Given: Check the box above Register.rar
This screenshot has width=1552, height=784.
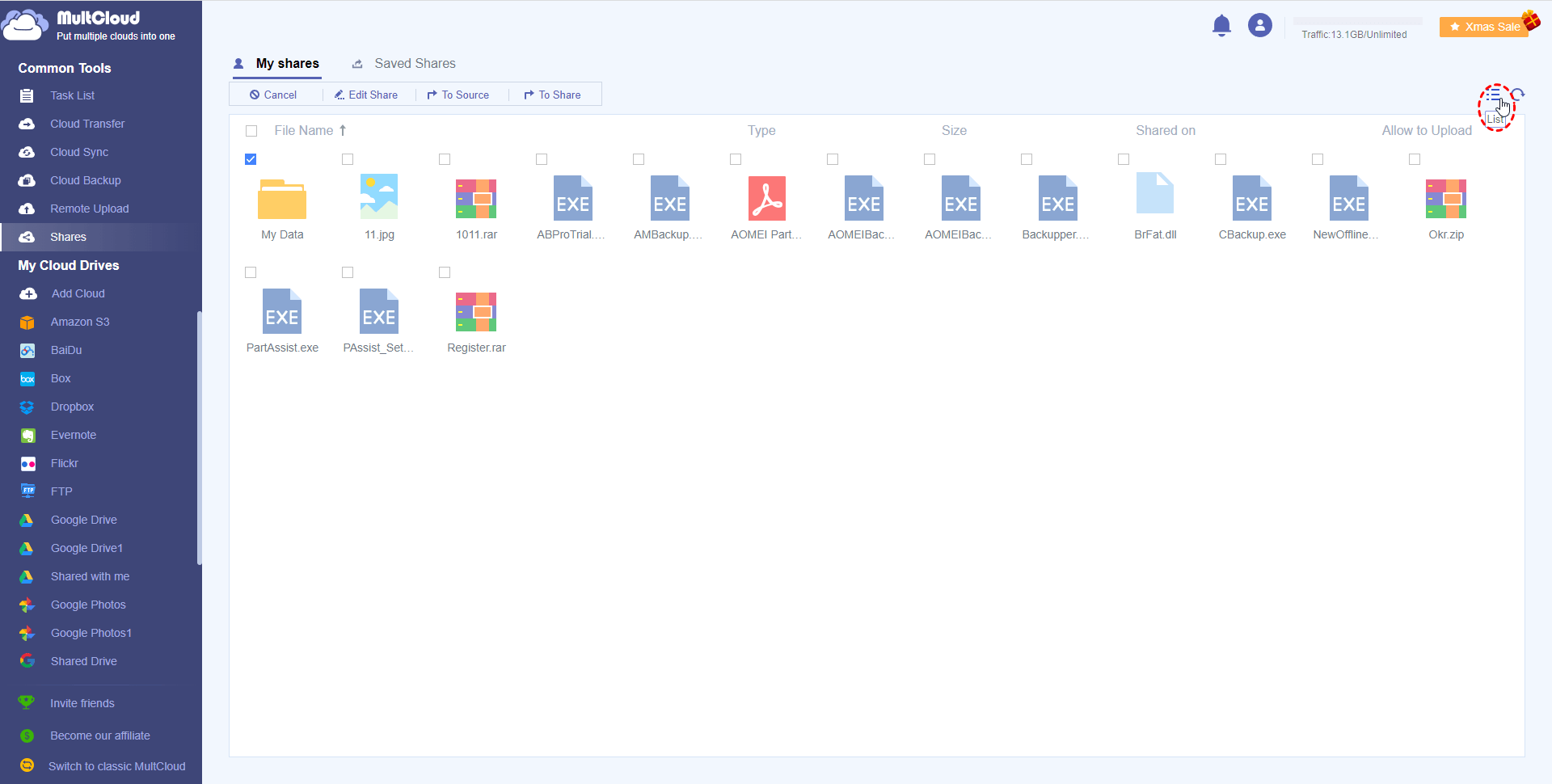Looking at the screenshot, I should pos(445,272).
